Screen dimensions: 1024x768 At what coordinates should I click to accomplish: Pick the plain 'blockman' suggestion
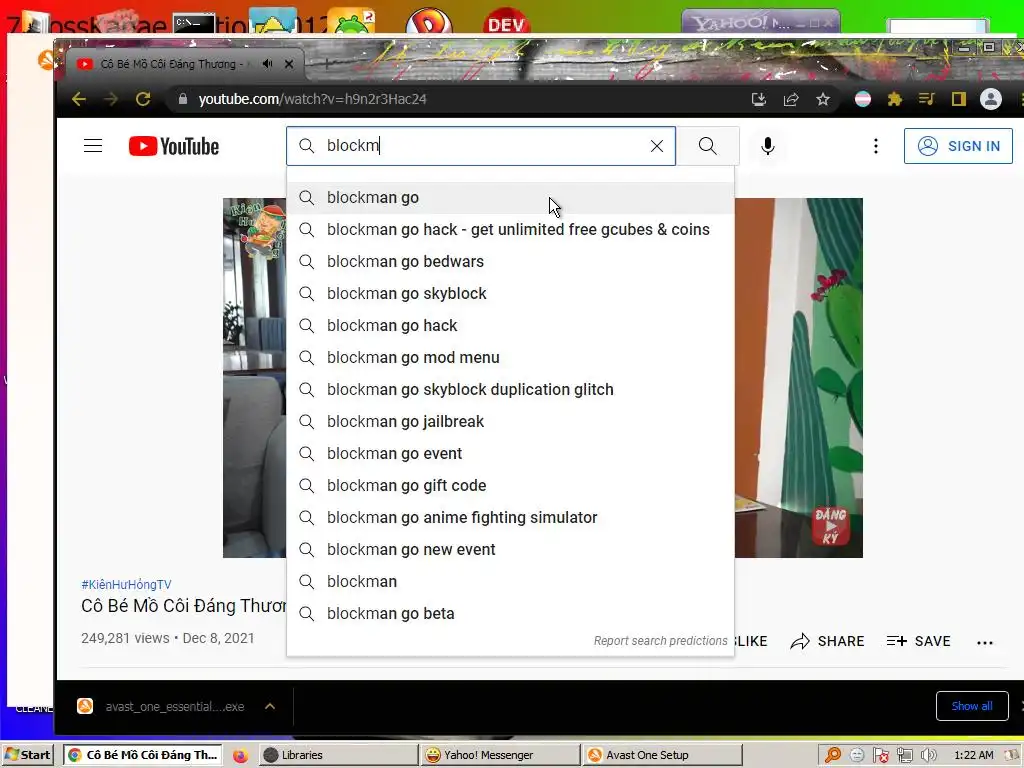tap(510, 582)
